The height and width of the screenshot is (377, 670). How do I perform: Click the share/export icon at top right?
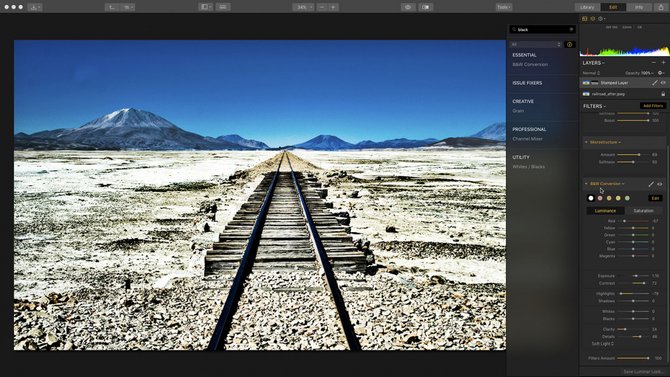point(661,7)
